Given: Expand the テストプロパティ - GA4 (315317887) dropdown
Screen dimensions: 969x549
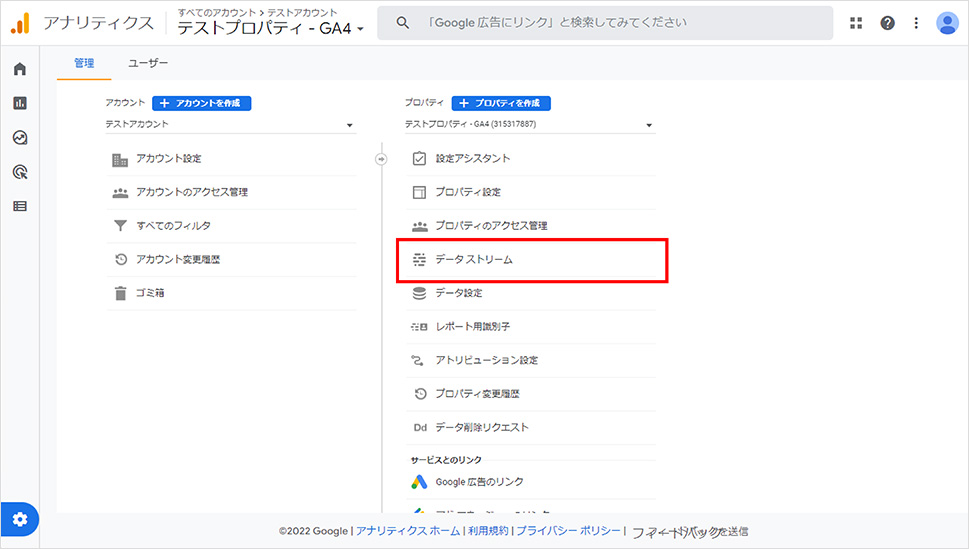Looking at the screenshot, I should [x=530, y=124].
